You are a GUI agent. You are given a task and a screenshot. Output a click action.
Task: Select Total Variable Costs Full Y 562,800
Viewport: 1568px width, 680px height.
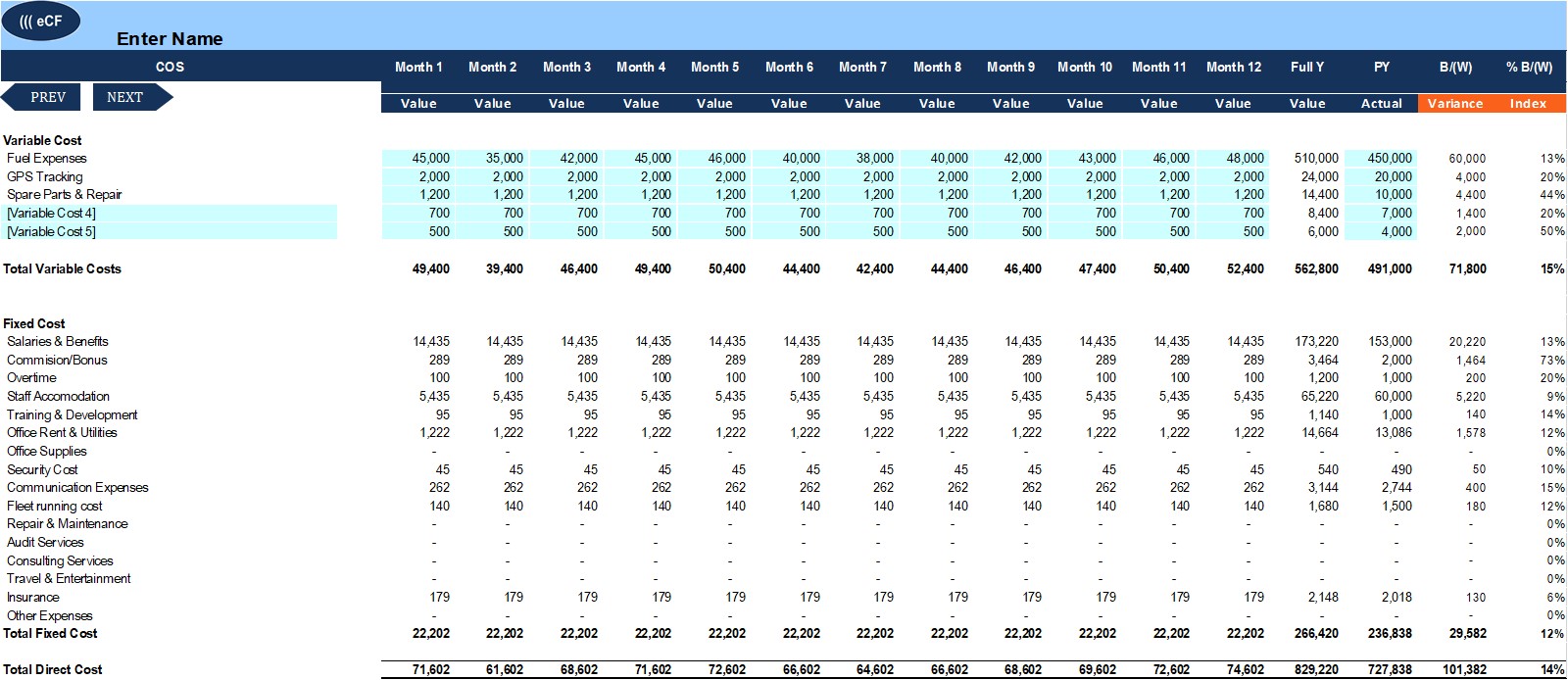[1316, 268]
